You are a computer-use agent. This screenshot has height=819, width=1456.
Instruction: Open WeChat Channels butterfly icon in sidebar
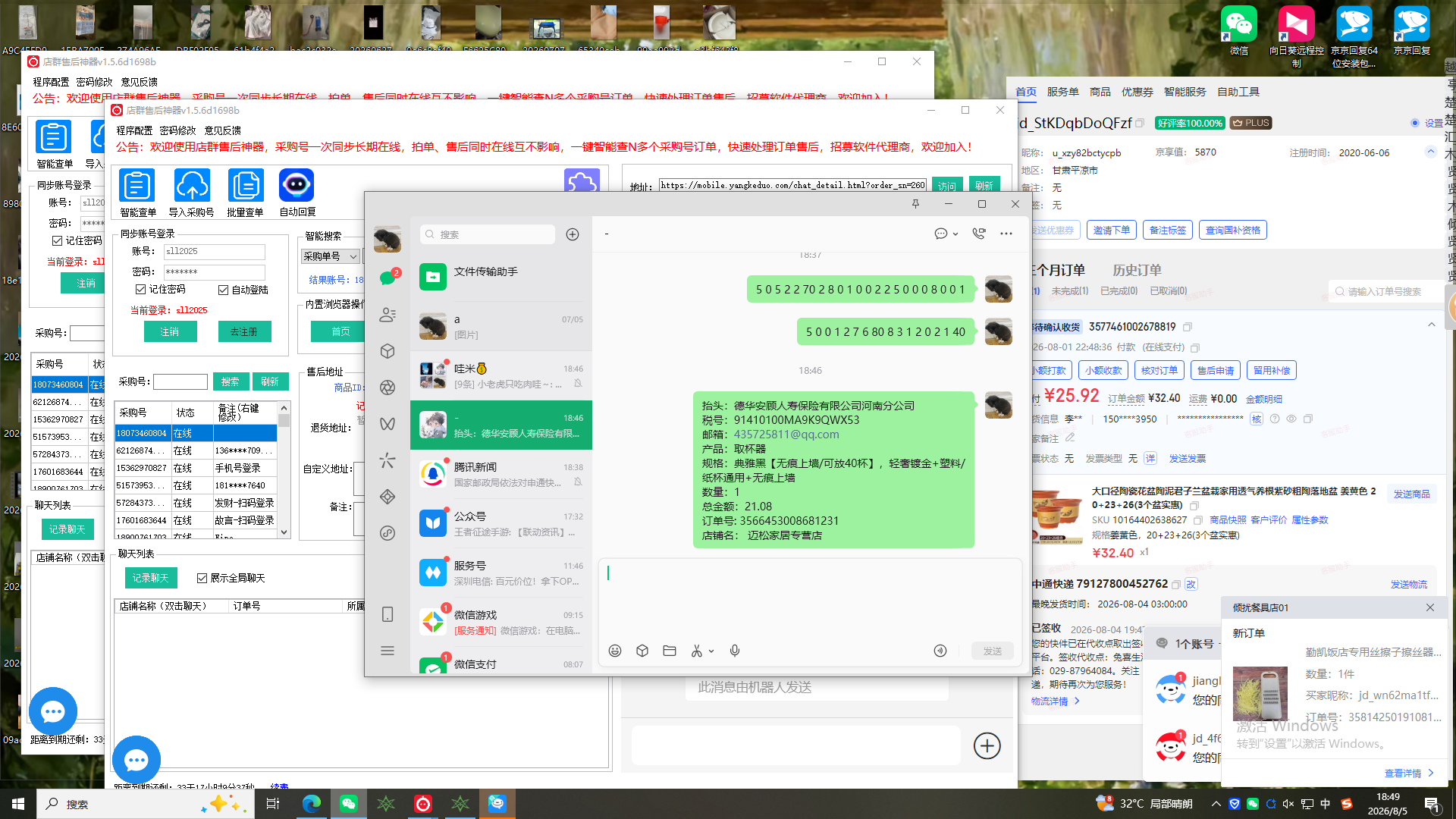coord(388,424)
